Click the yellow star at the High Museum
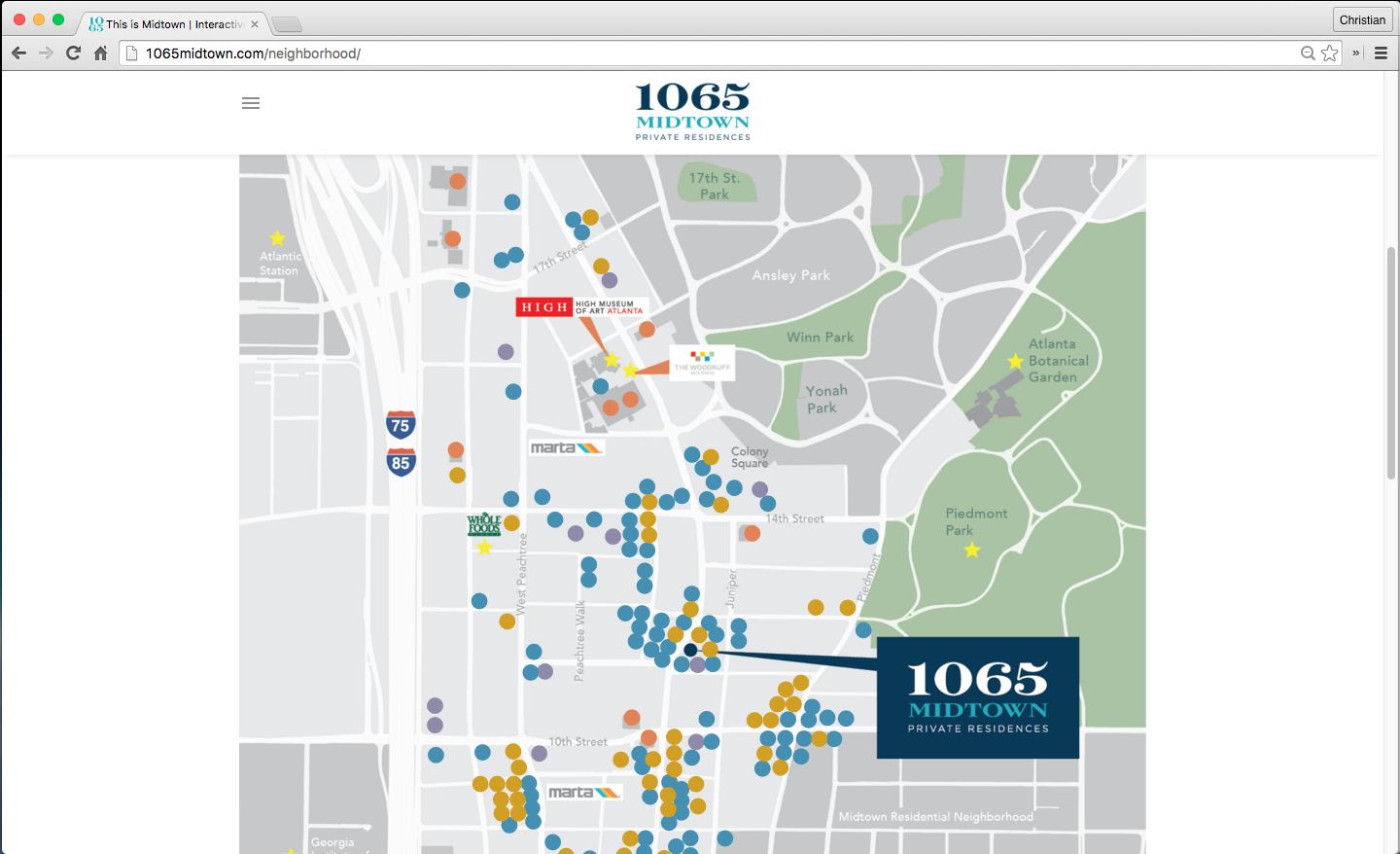 (612, 361)
